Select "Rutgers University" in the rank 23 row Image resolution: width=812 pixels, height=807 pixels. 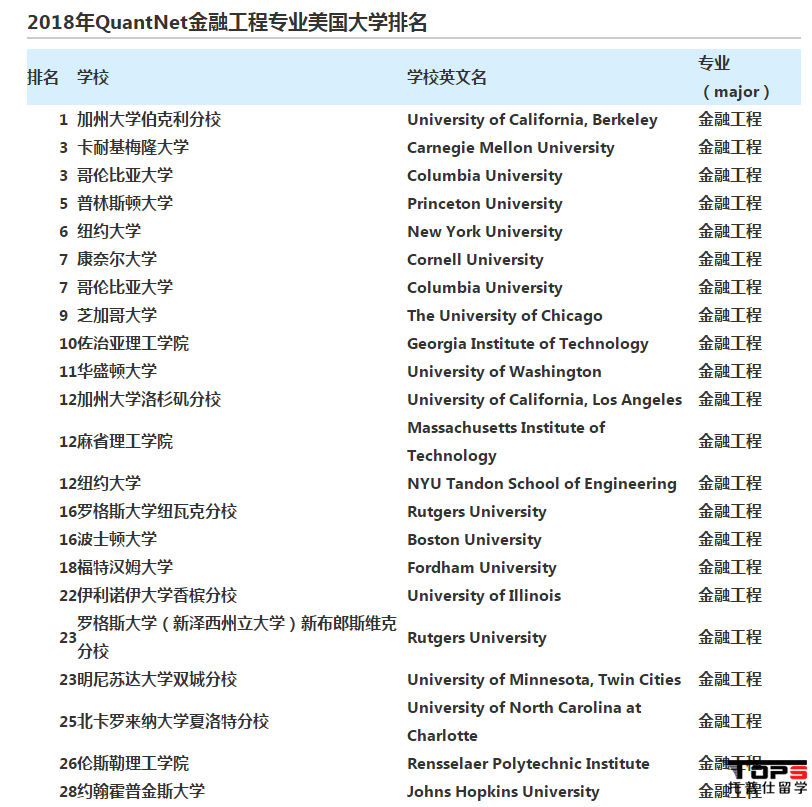point(476,637)
